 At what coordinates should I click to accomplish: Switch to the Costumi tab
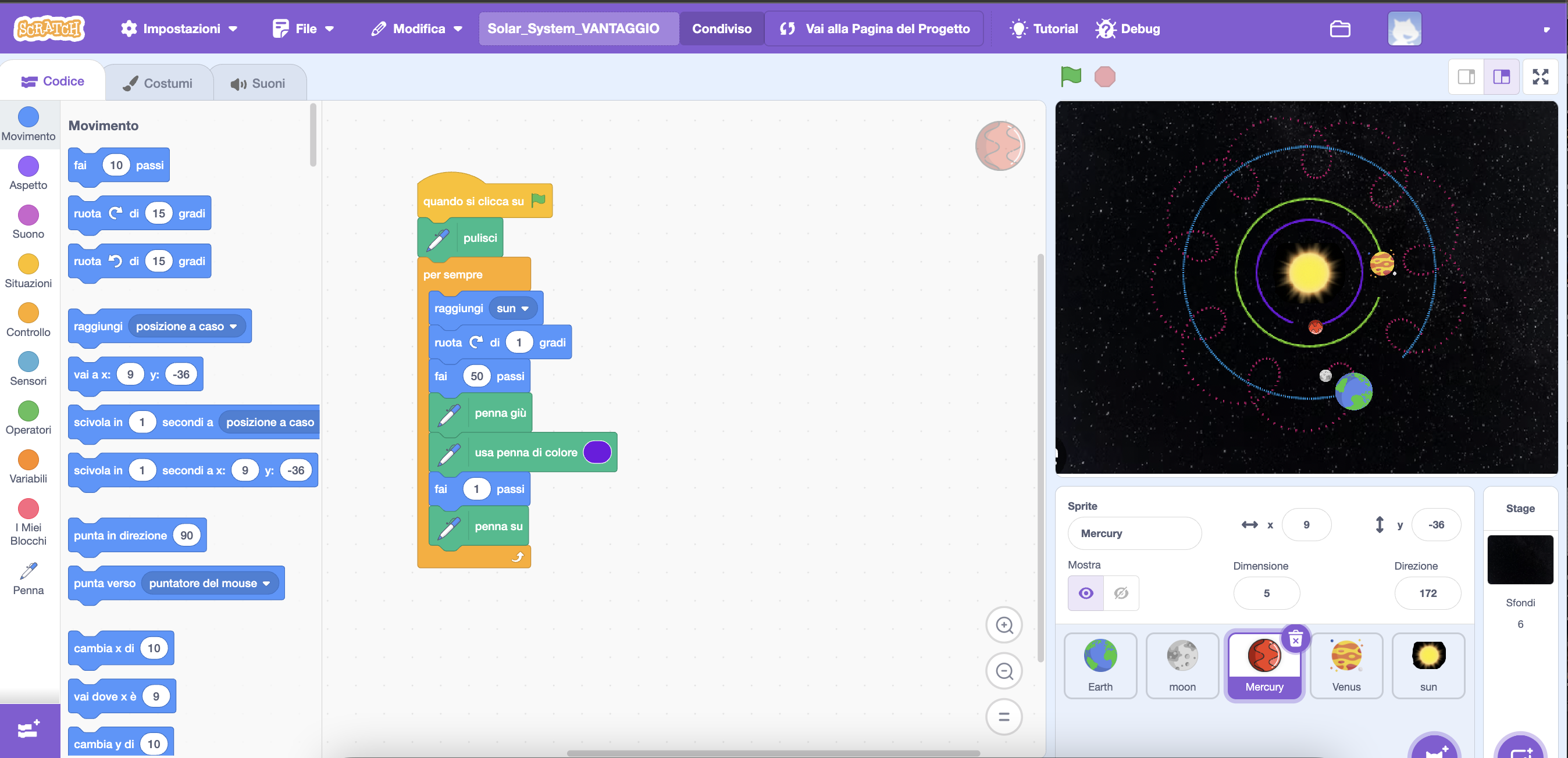pos(158,83)
